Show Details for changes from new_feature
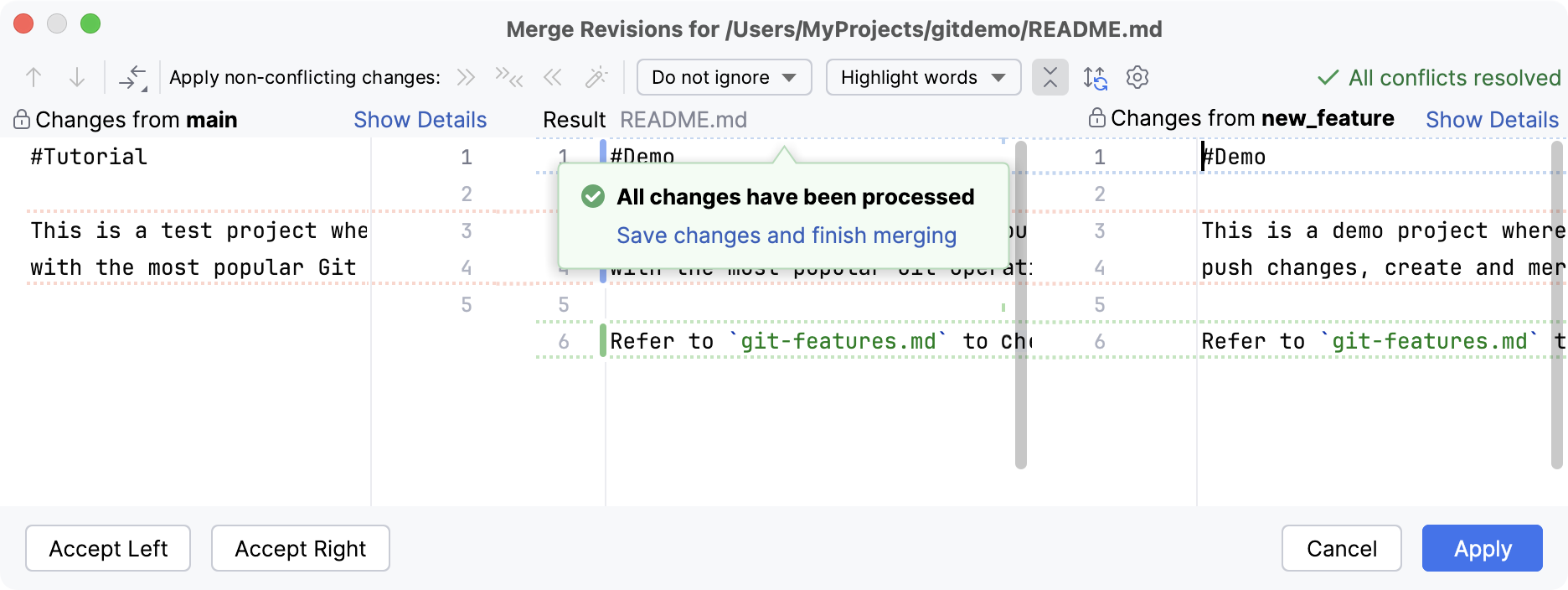Screen dimensions: 1568x590 point(1492,120)
